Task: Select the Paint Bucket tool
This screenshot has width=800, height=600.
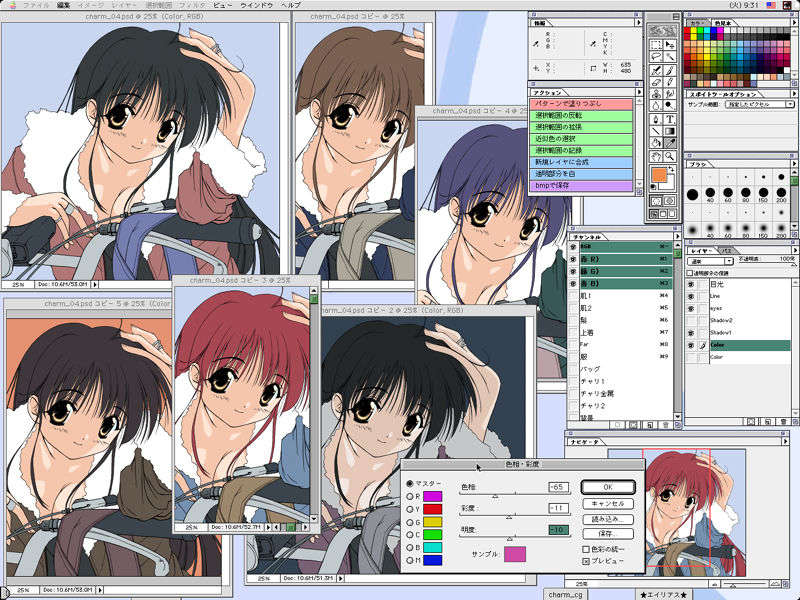Action: point(657,144)
